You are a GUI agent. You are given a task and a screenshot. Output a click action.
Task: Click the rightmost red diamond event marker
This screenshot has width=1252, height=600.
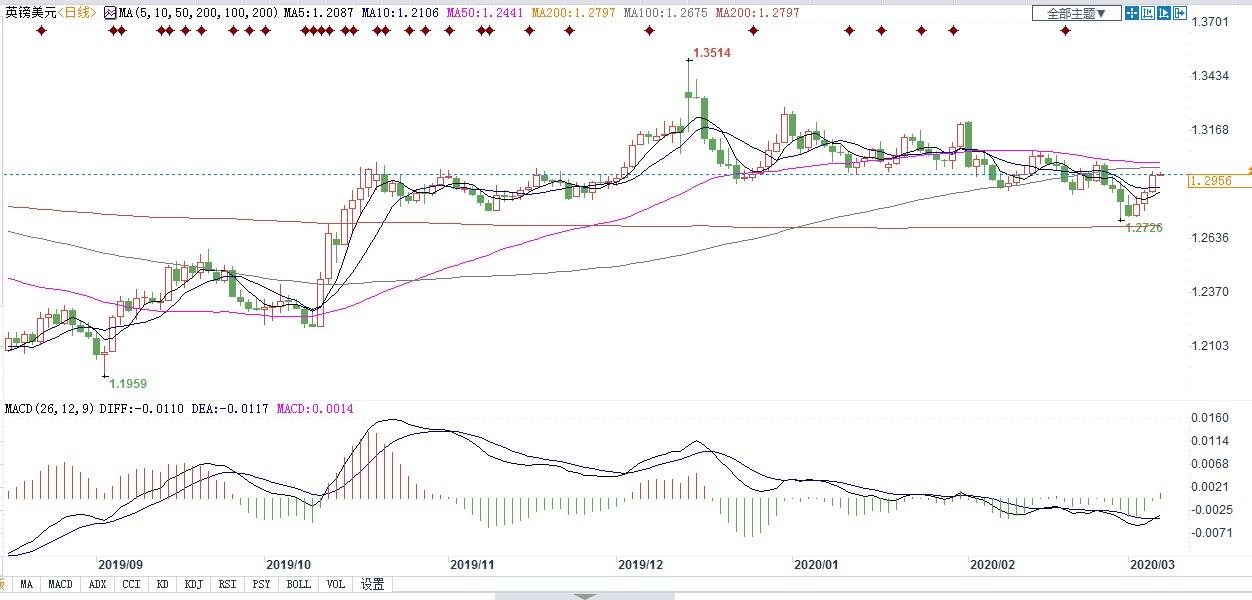pyautogui.click(x=1065, y=31)
